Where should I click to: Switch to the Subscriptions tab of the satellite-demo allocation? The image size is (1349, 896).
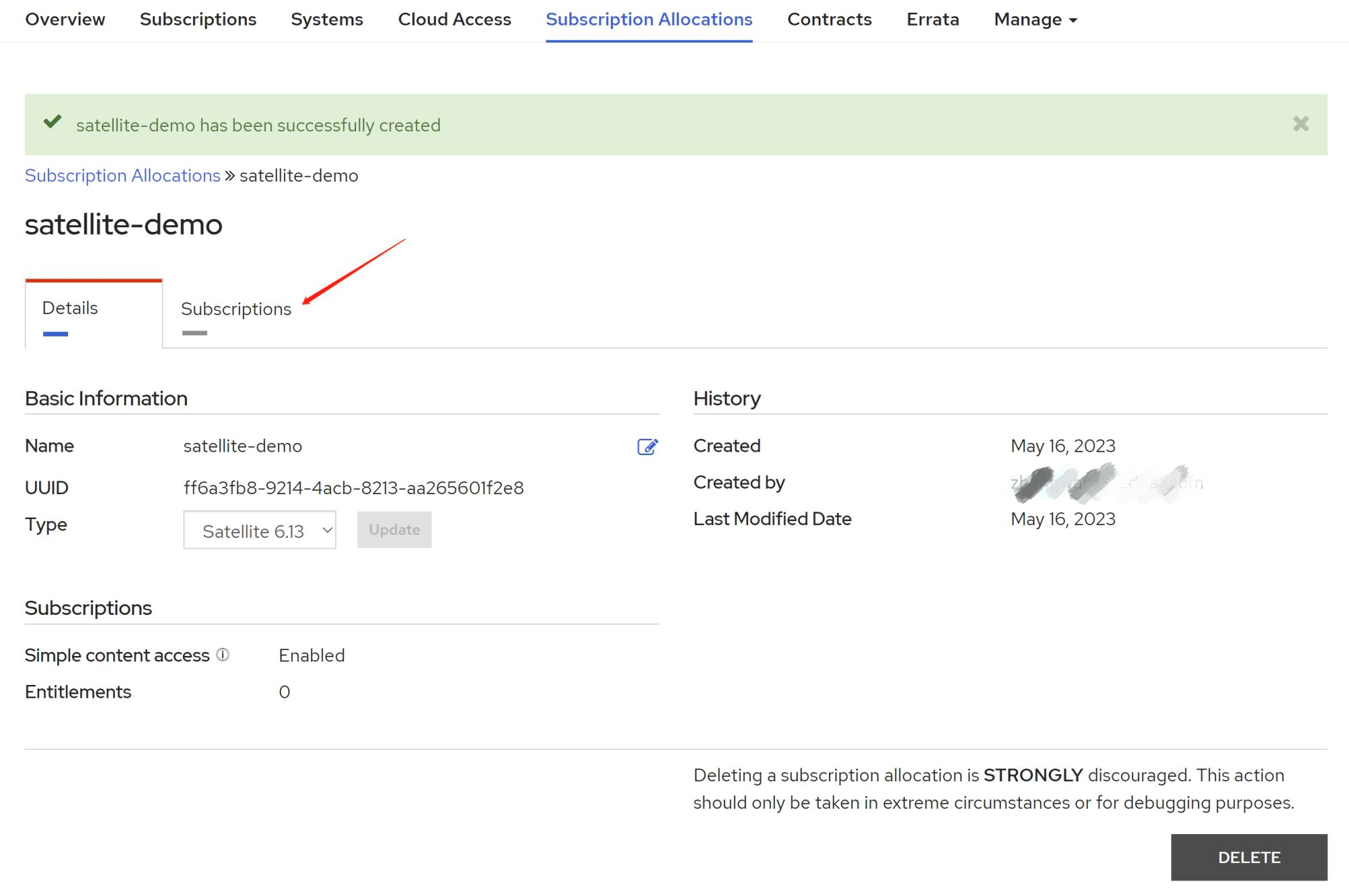pyautogui.click(x=236, y=309)
